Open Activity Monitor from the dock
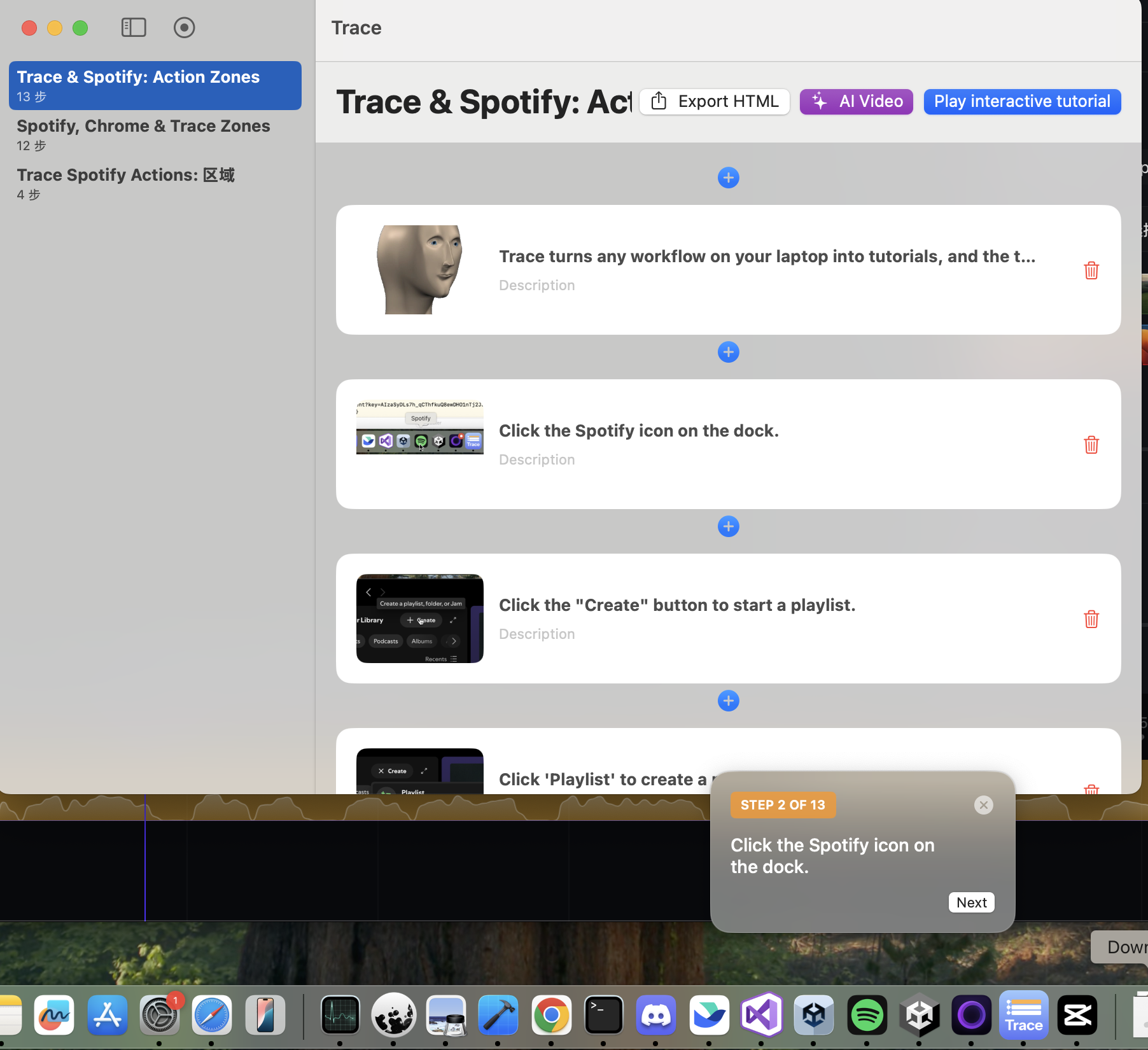 pos(340,1015)
